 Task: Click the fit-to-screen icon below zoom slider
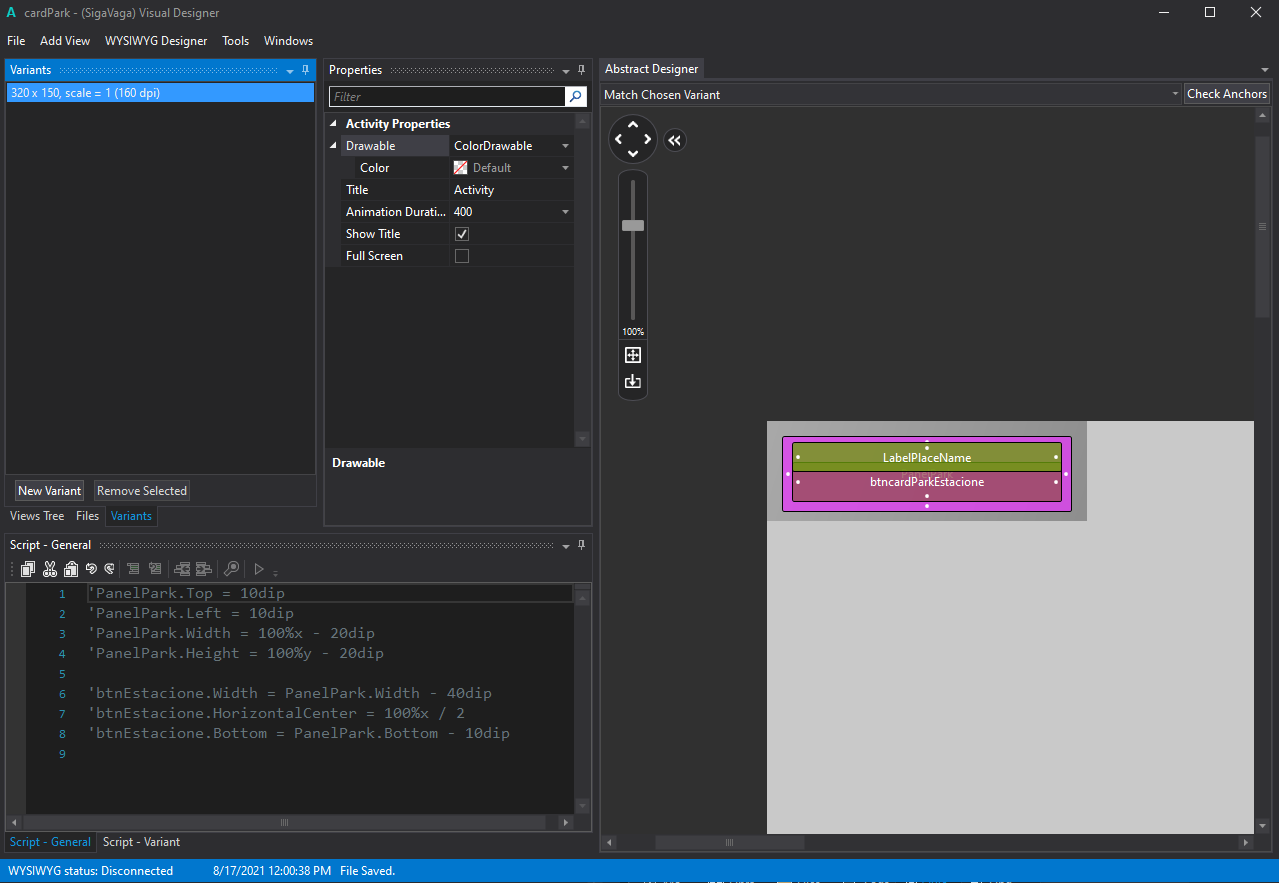(x=632, y=355)
